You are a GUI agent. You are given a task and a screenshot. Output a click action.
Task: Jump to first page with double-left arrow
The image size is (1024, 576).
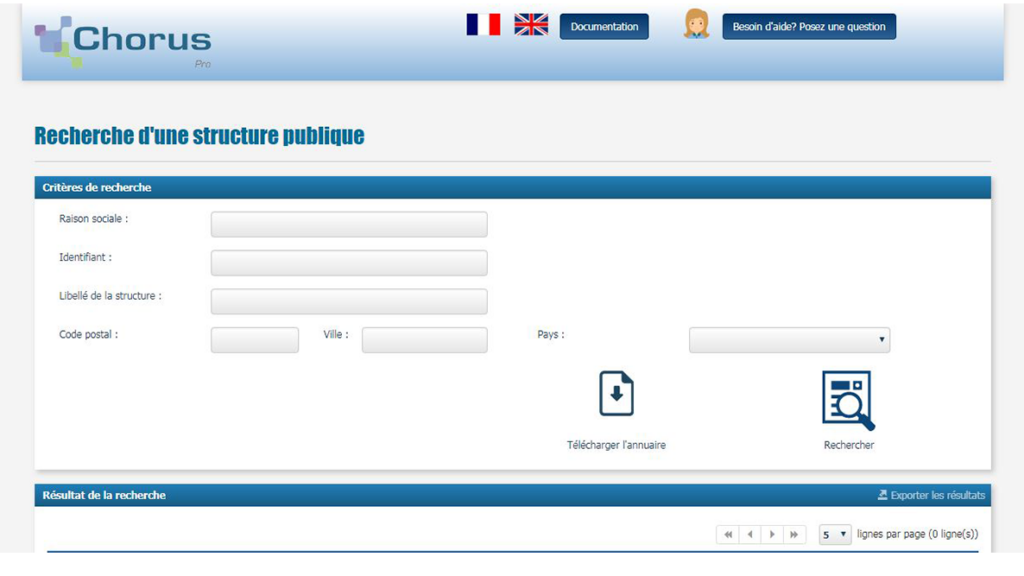pyautogui.click(x=728, y=534)
